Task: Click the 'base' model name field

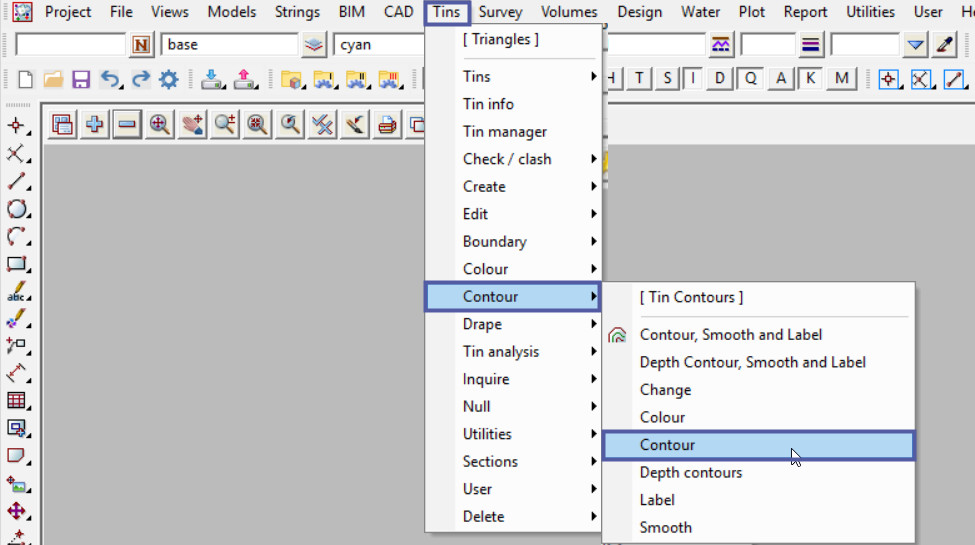Action: [x=229, y=45]
